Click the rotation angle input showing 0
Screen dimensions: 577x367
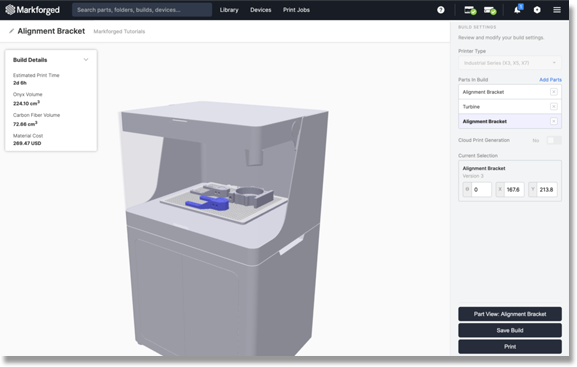click(x=481, y=190)
